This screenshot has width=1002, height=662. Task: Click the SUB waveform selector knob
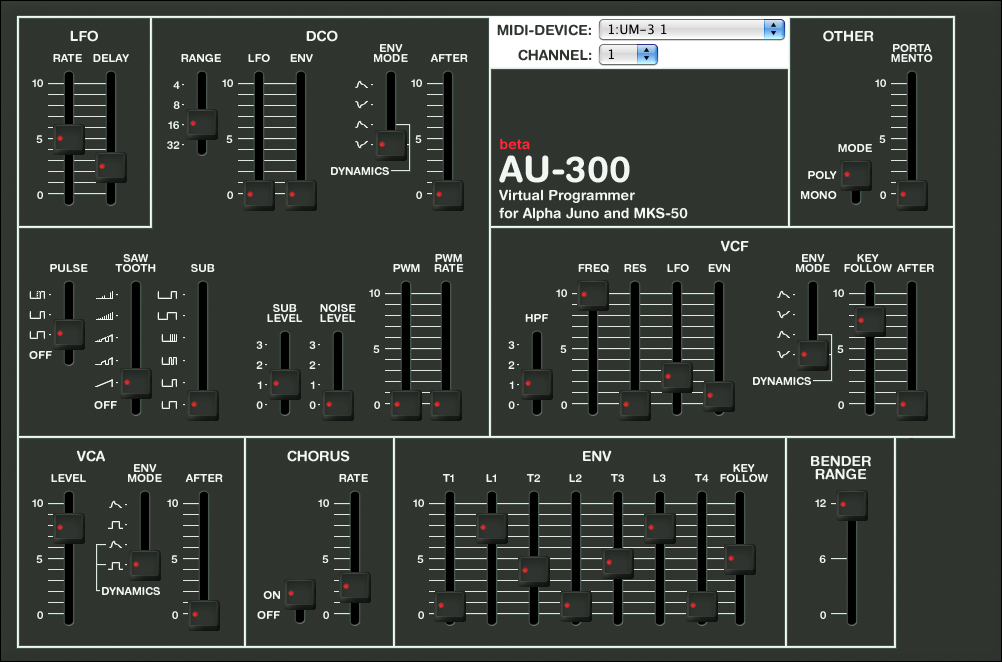point(203,404)
